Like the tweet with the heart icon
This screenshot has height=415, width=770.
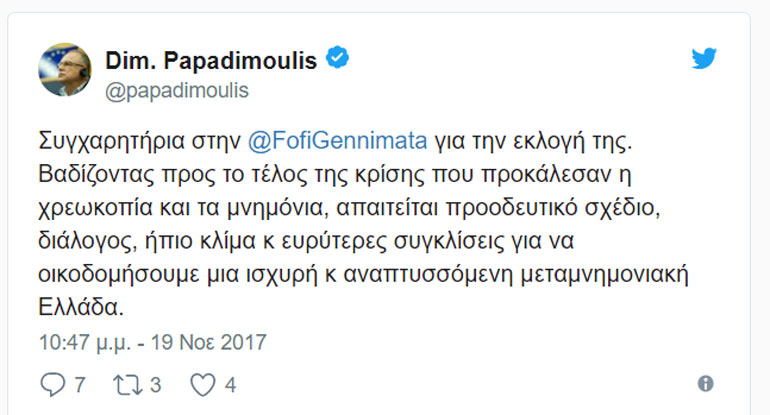[x=203, y=384]
